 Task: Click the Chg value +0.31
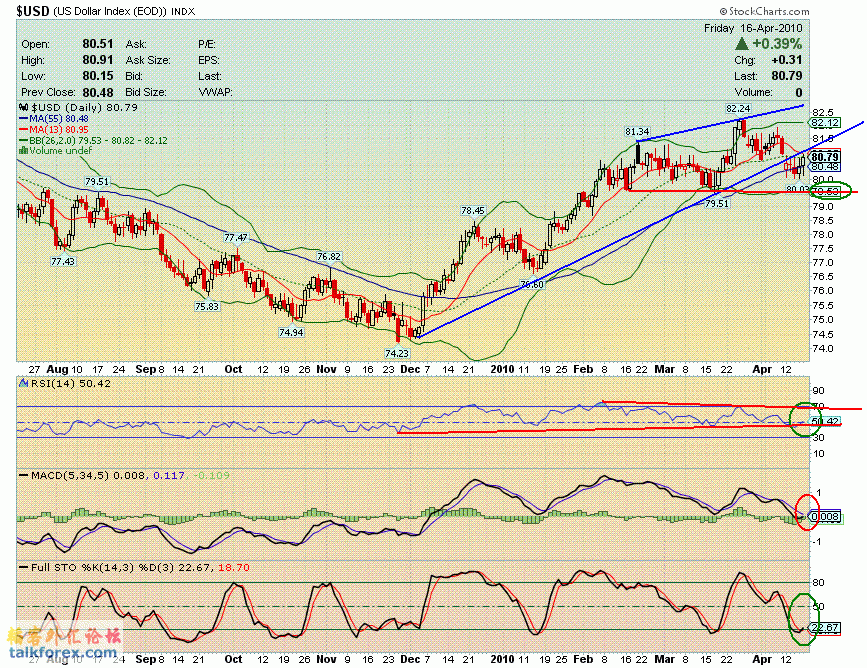[x=786, y=60]
